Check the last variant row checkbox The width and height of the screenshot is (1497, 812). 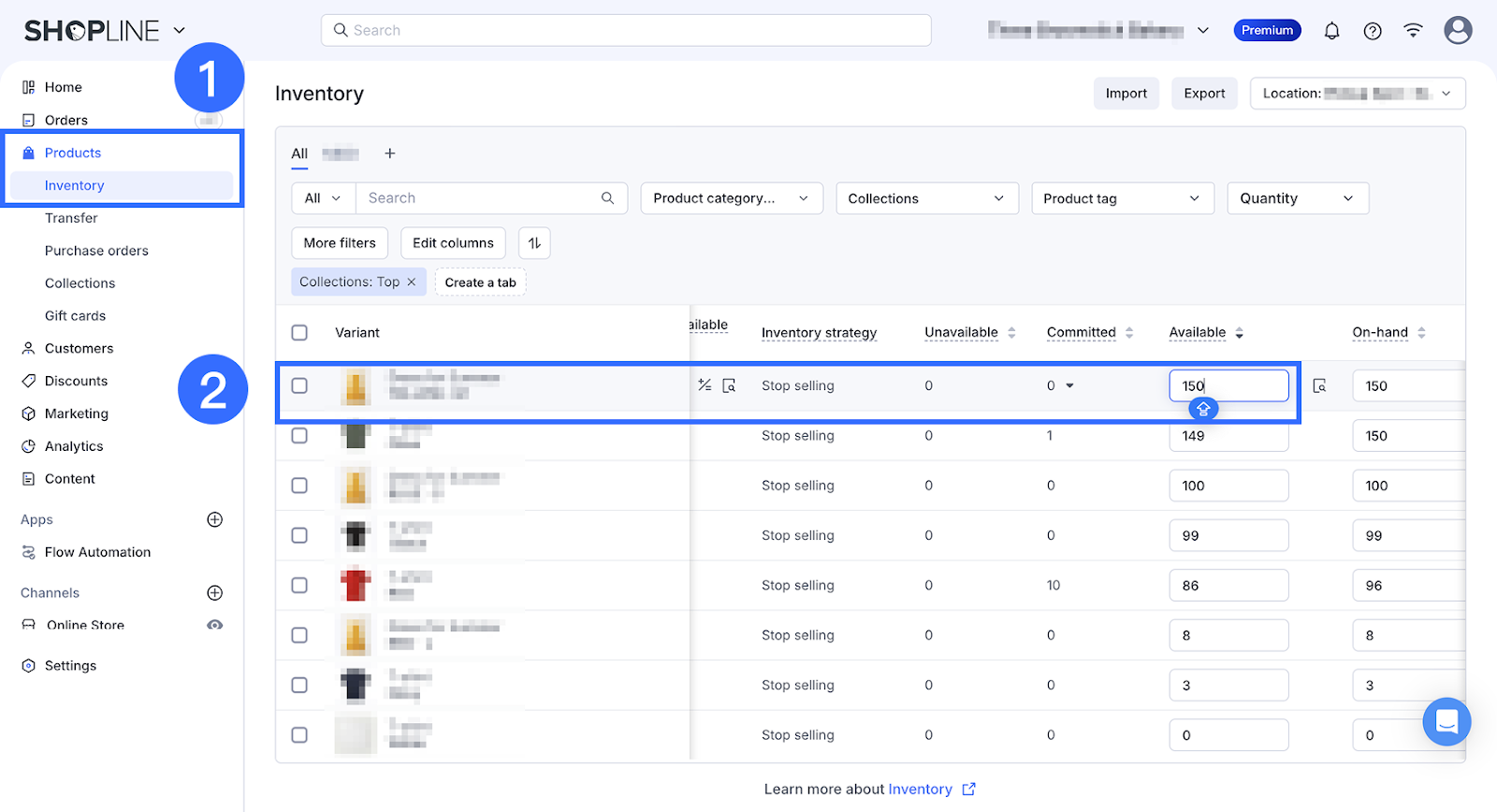299,735
